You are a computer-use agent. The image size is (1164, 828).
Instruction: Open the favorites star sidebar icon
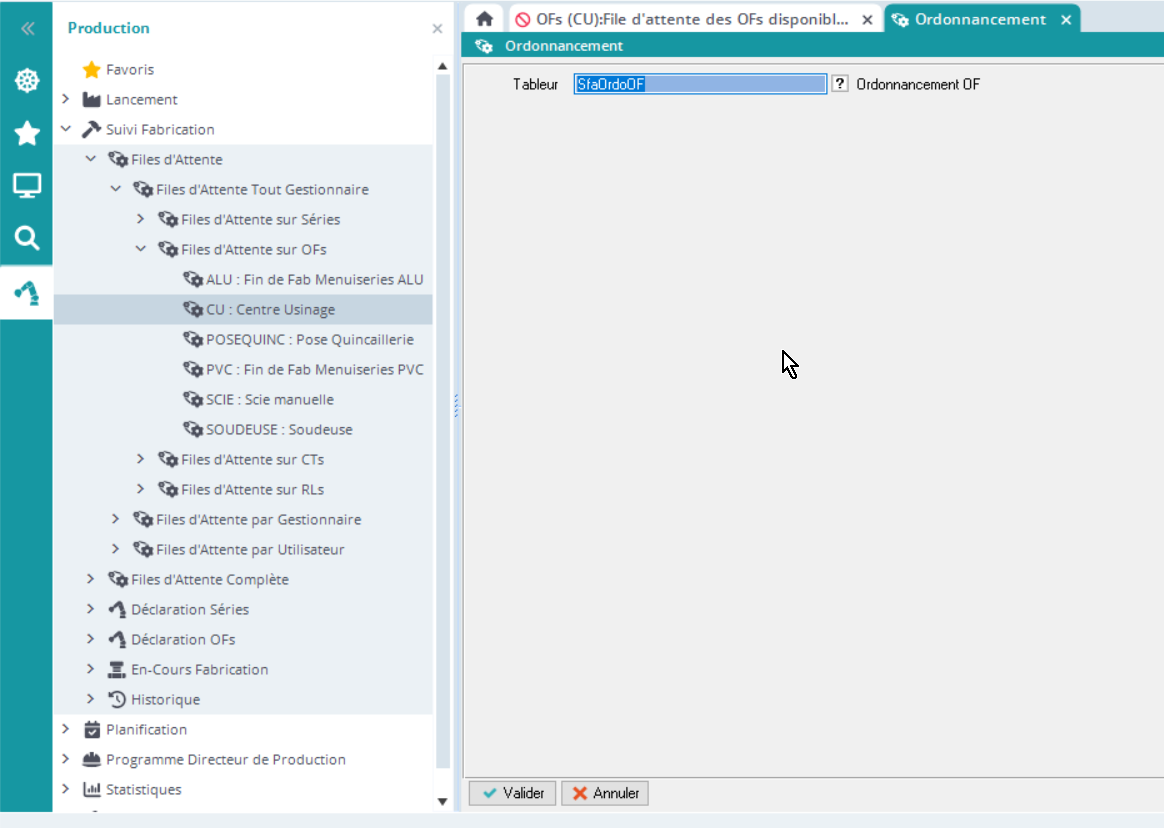pyautogui.click(x=27, y=133)
